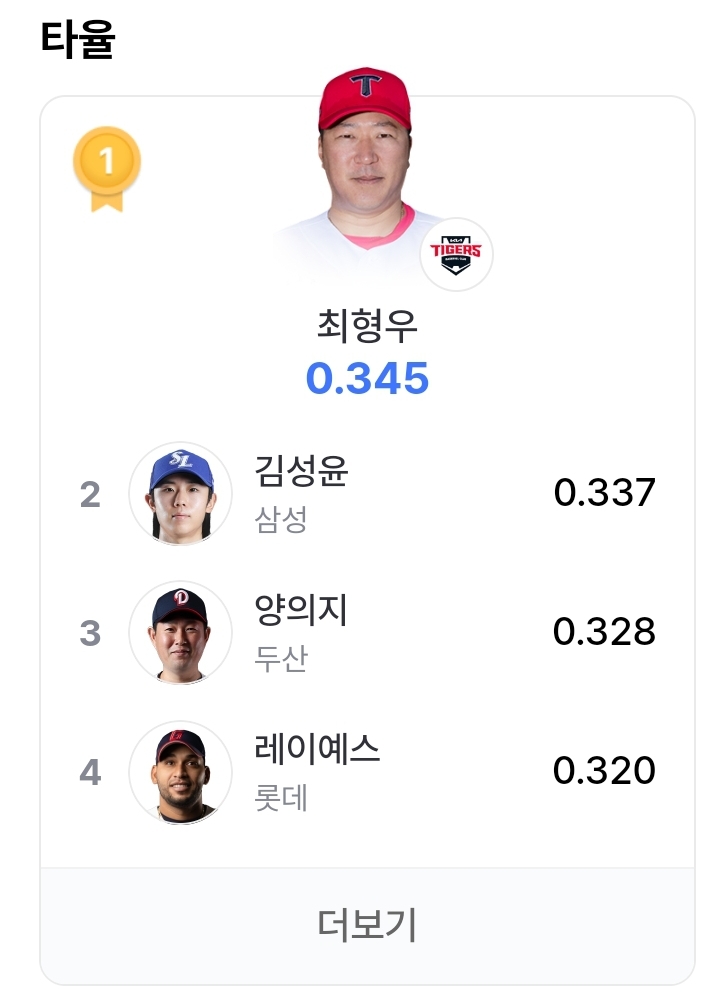Click the 두산 team label
Screen dimensions: 721x1001
281,658
